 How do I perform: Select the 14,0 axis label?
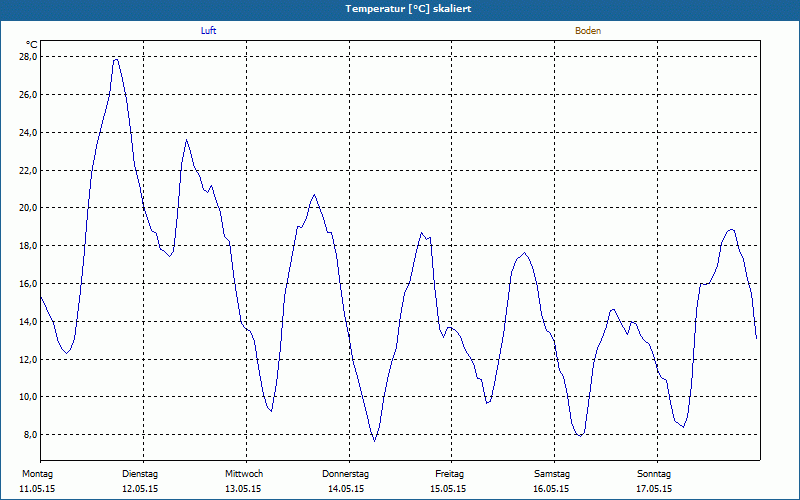tap(29, 321)
